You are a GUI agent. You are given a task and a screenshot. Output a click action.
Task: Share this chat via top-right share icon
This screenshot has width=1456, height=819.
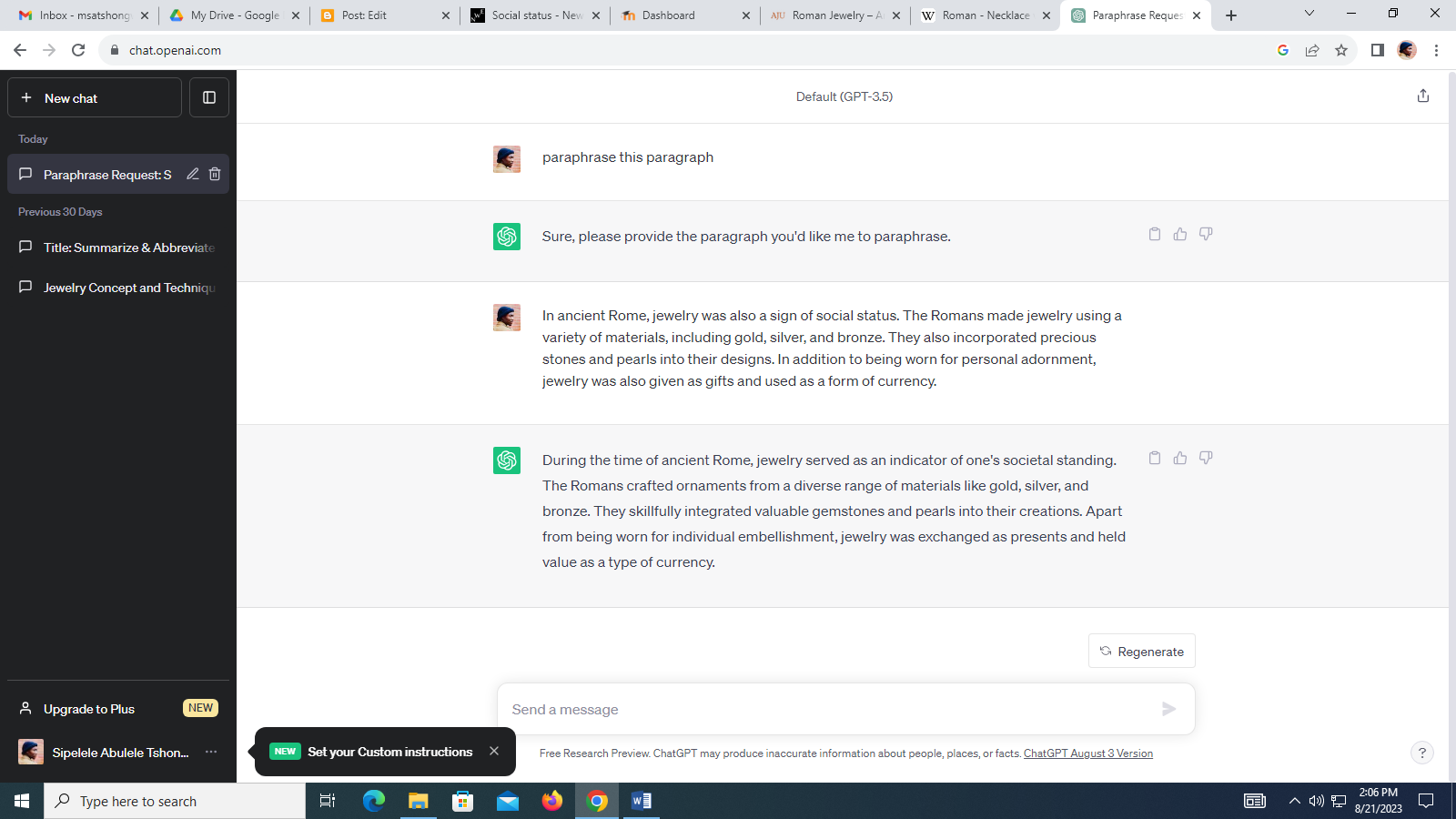[x=1423, y=96]
